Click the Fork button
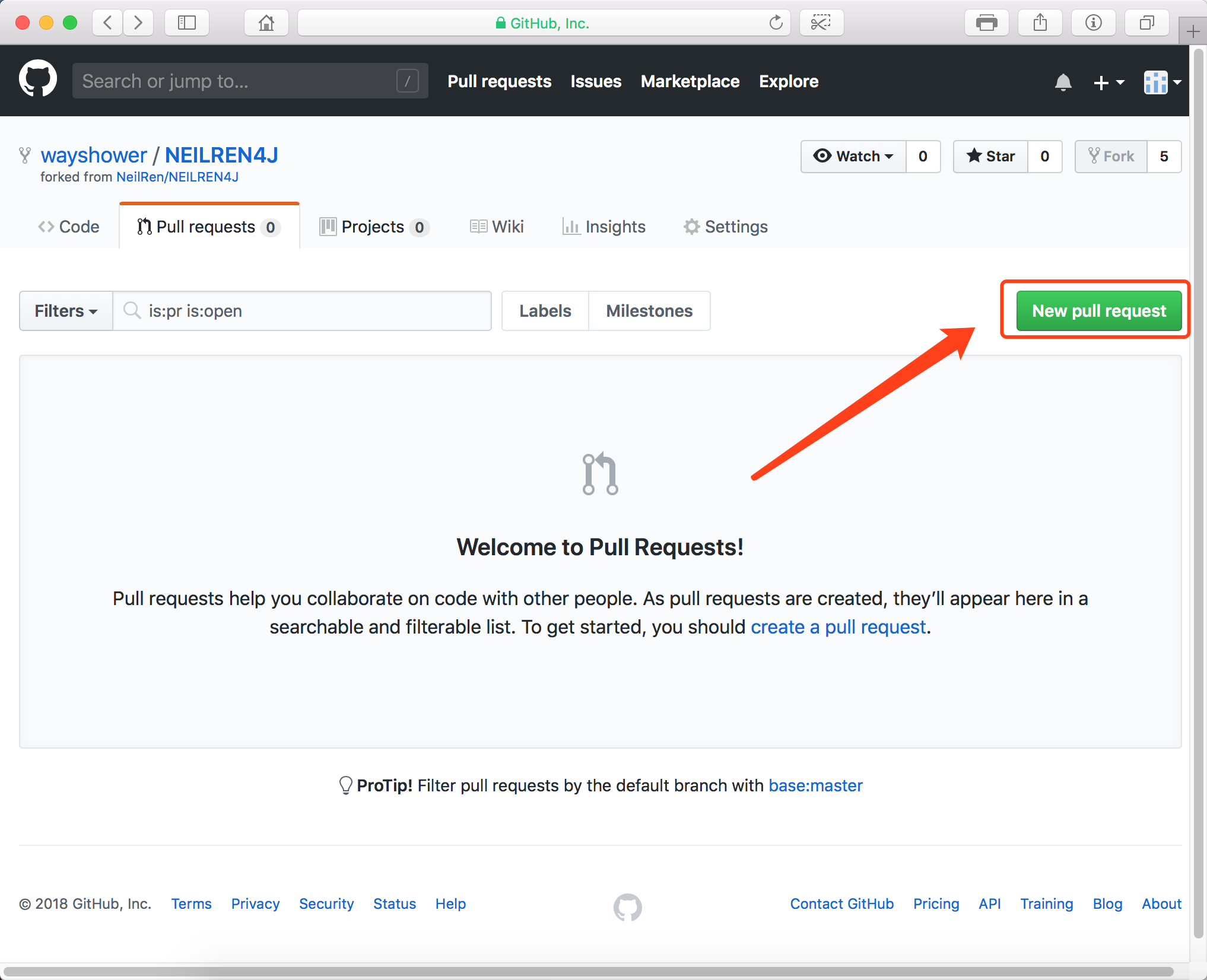The image size is (1207, 980). (1111, 156)
